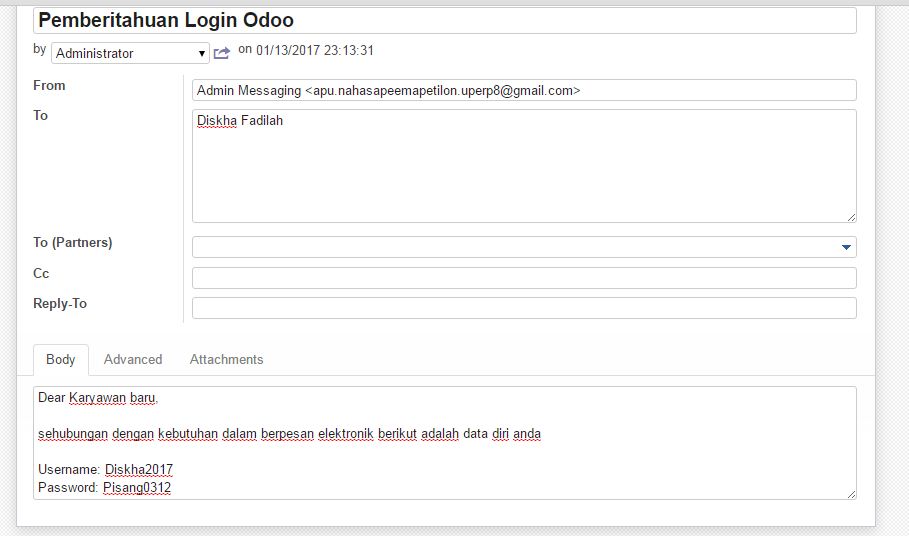909x536 pixels.
Task: Switch to the Body tab
Action: coord(61,359)
